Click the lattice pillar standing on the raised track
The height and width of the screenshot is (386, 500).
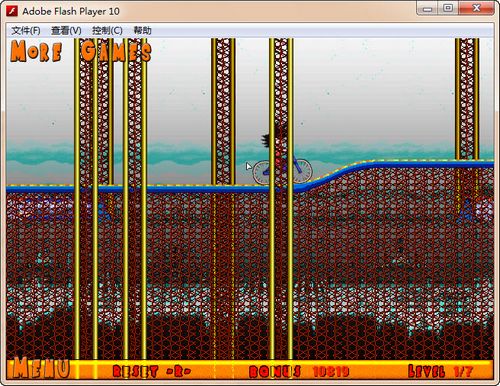467,99
